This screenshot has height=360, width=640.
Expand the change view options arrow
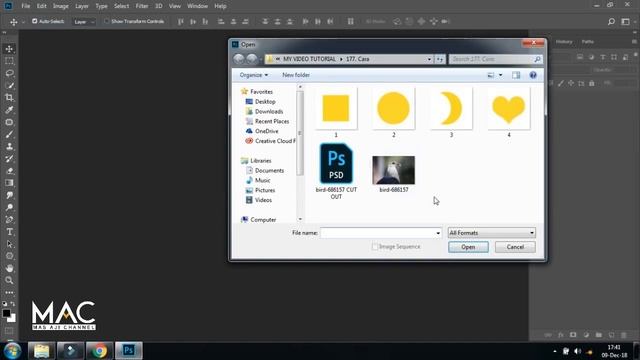501,75
